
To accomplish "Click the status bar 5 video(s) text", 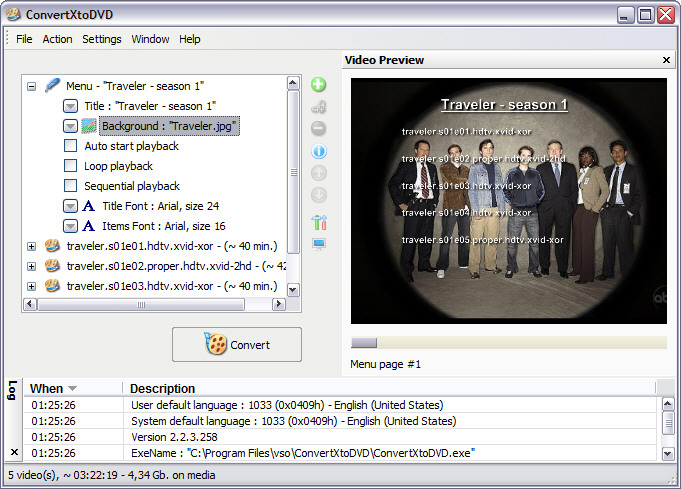I will click(112, 475).
